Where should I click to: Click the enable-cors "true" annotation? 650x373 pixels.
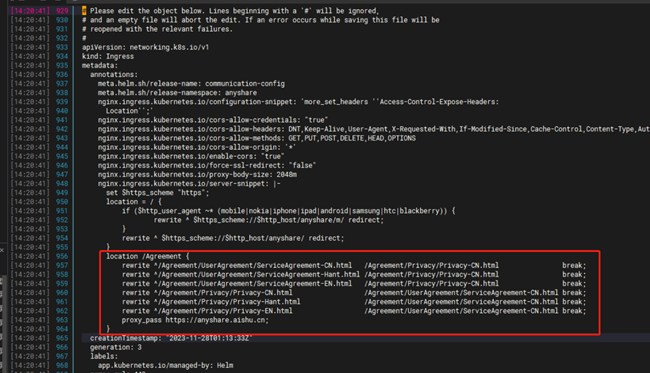click(191, 157)
